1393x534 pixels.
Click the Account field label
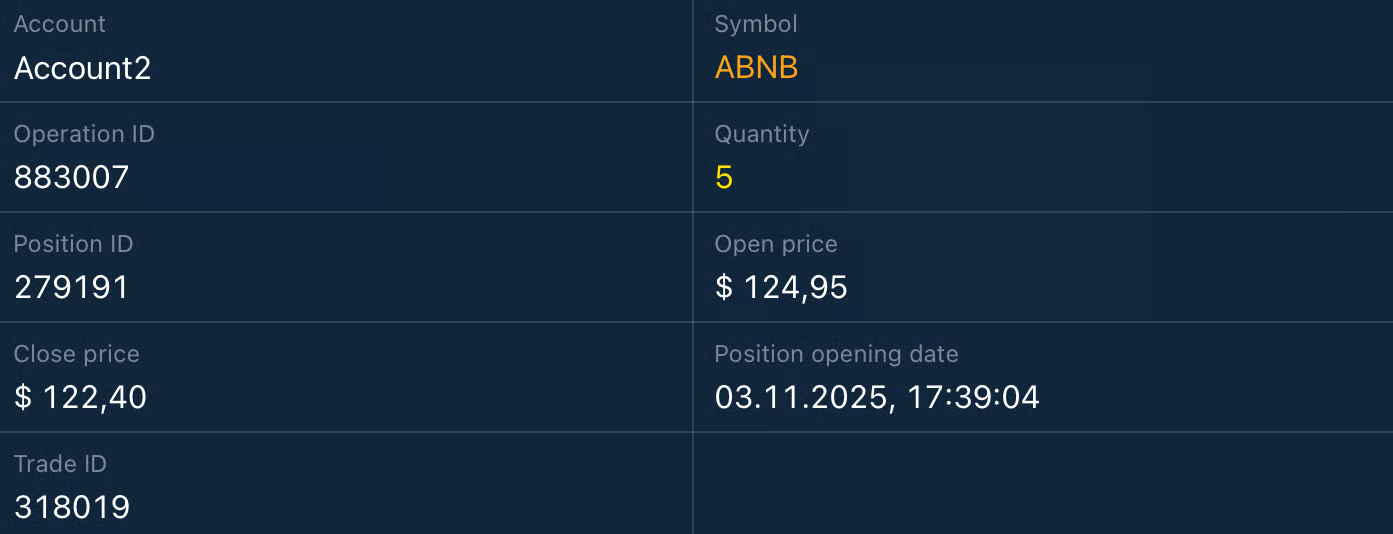(60, 24)
